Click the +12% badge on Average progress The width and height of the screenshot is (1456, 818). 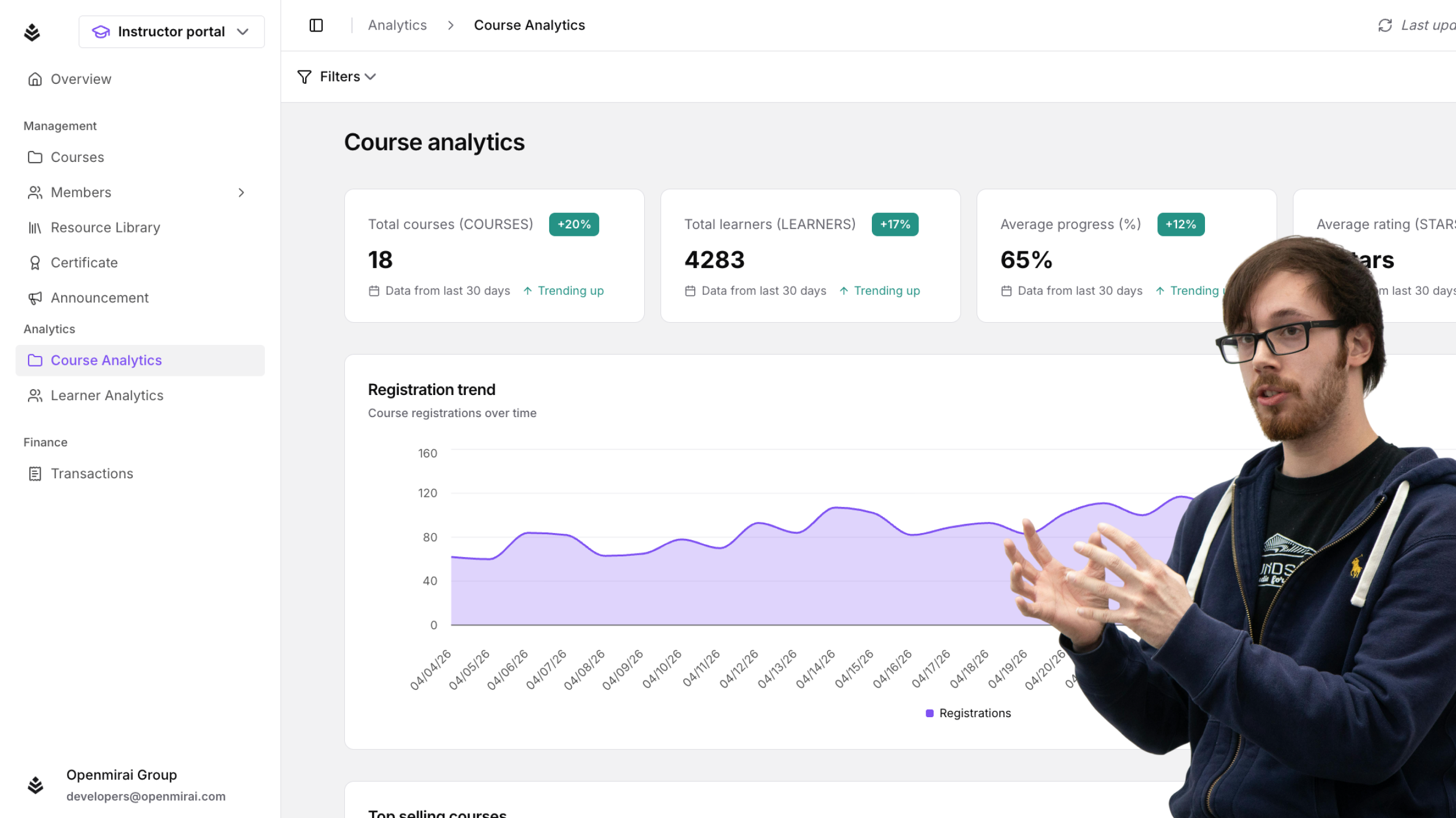tap(1181, 224)
